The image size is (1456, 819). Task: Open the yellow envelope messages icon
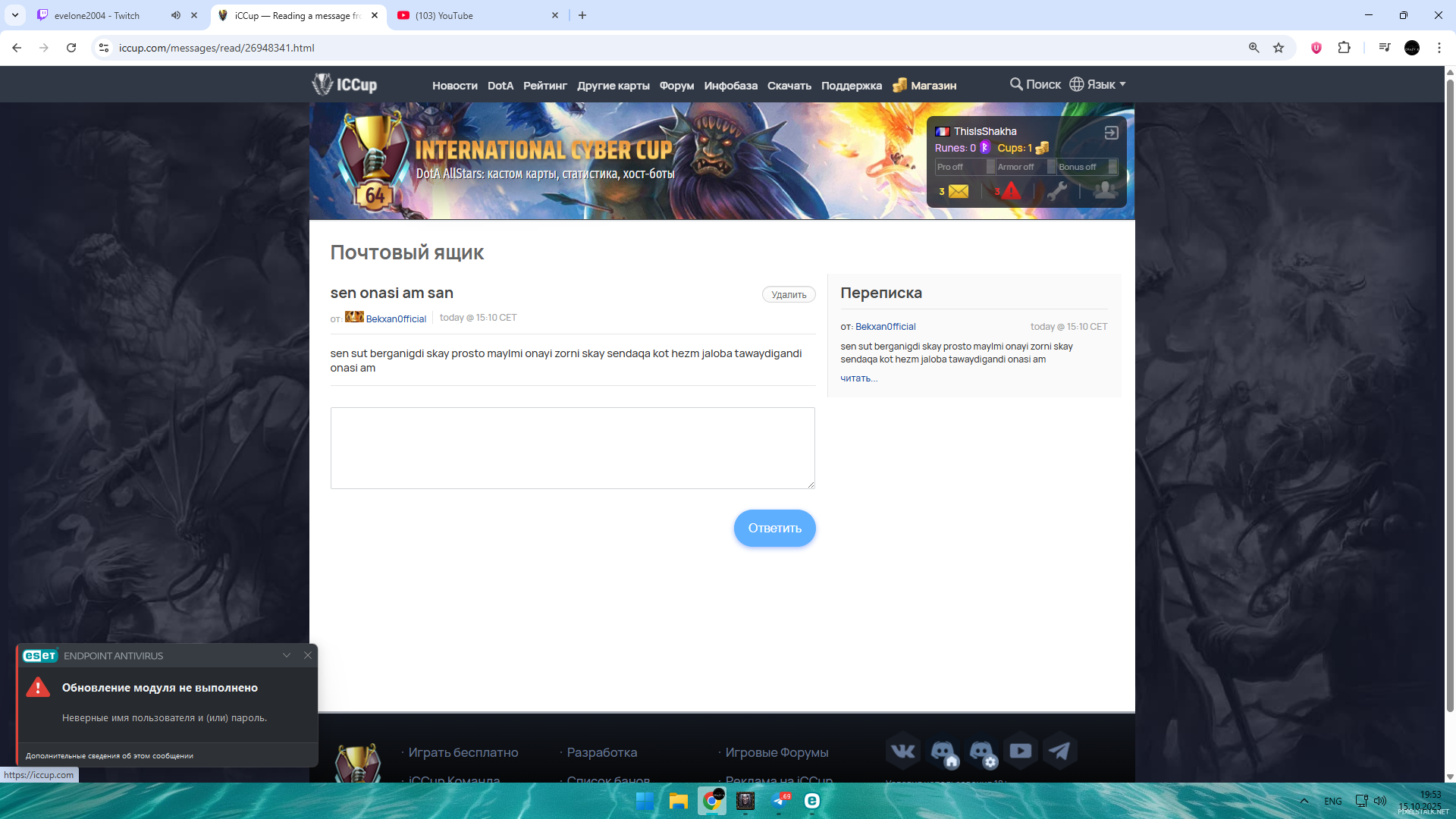[958, 192]
